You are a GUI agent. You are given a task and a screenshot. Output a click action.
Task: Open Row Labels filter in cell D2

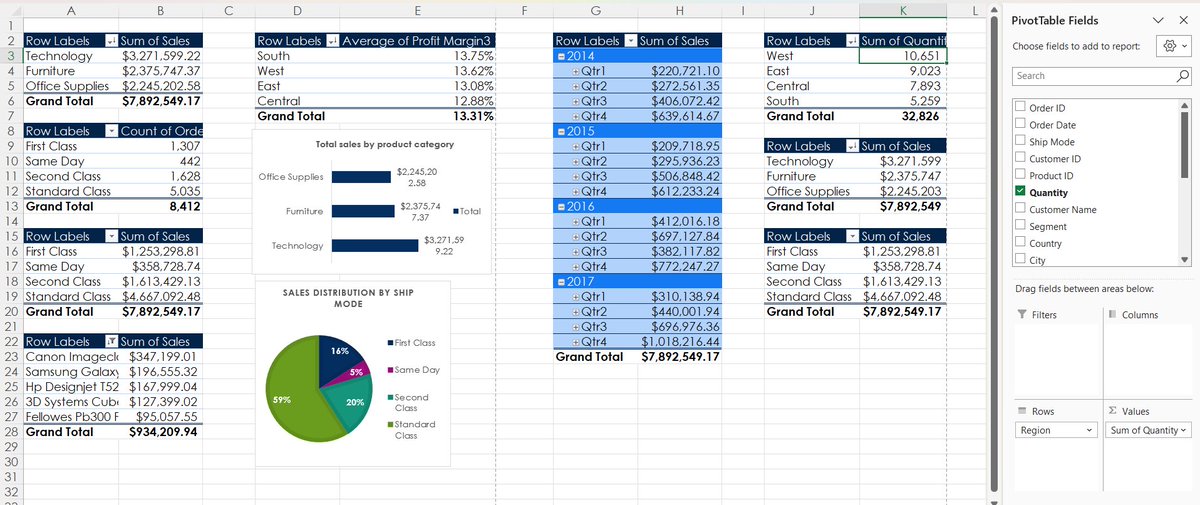pyautogui.click(x=331, y=41)
